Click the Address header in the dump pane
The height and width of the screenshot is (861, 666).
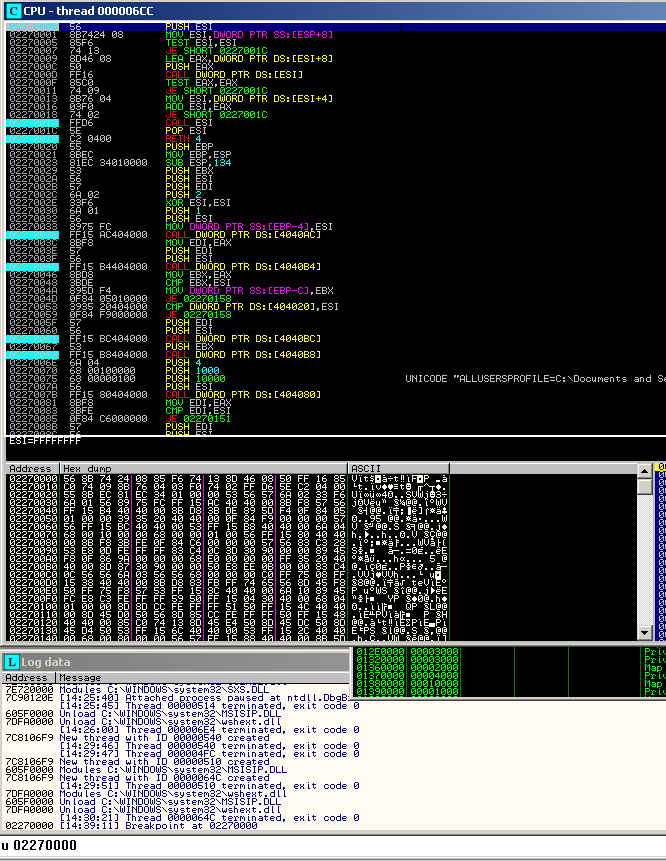(31, 468)
